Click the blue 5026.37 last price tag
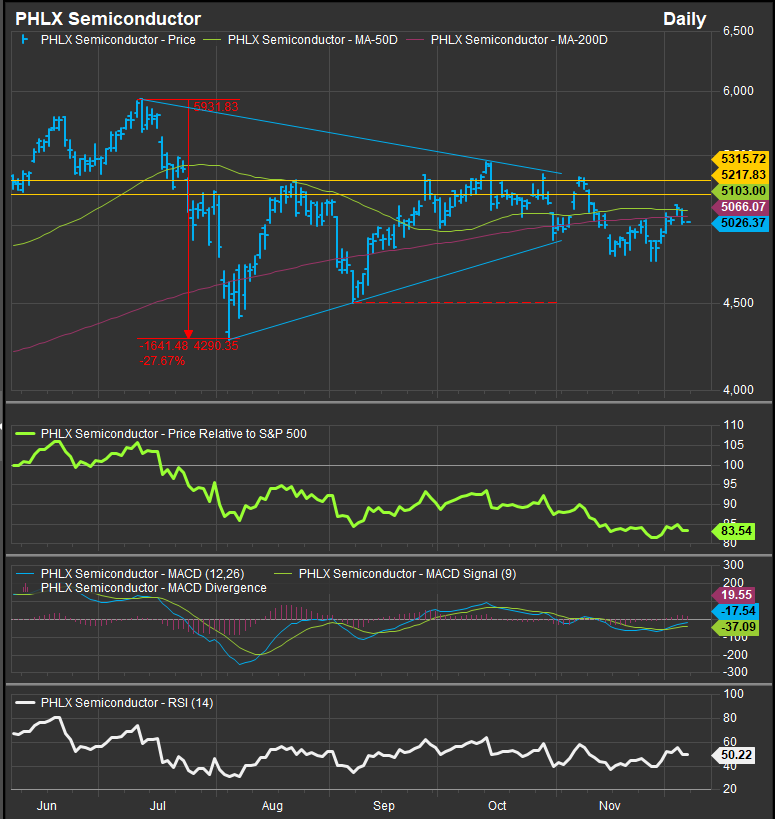This screenshot has height=819, width=775. point(742,223)
